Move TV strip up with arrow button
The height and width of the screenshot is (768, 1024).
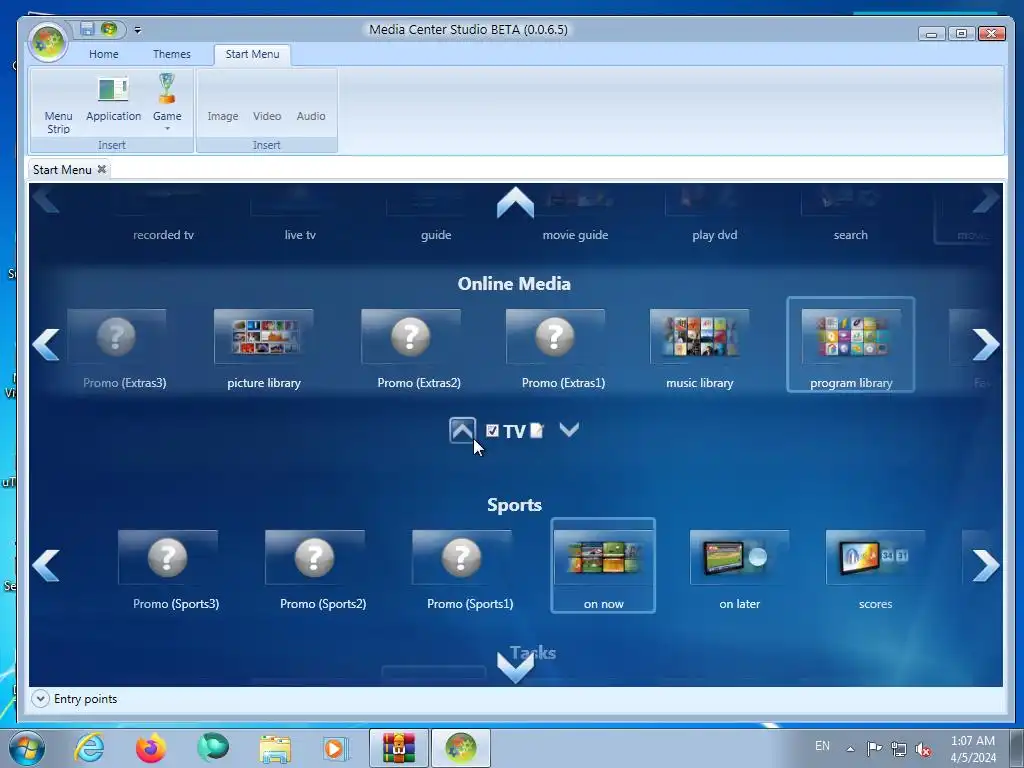click(x=462, y=430)
